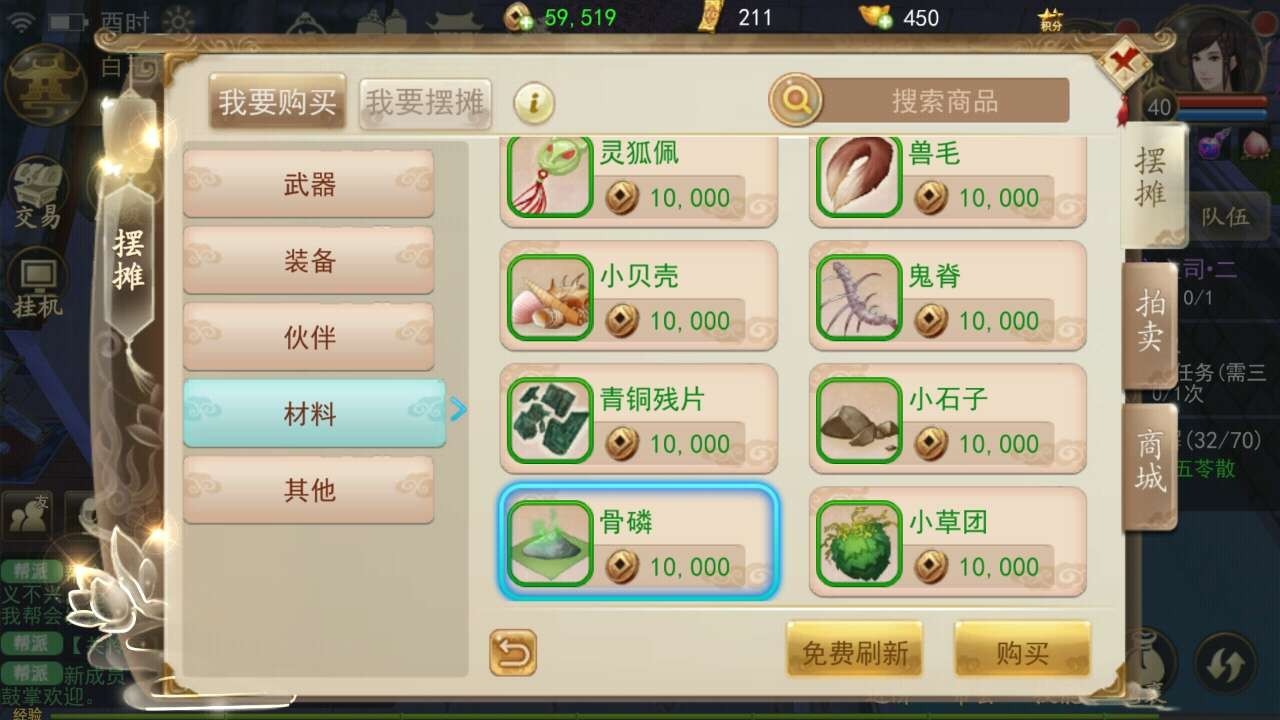The width and height of the screenshot is (1280, 720).
Task: Select the 武器 category
Action: coord(309,184)
